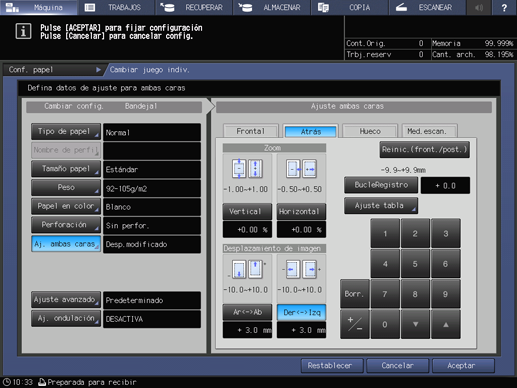Open the Papel en color setting
The width and height of the screenshot is (517, 388).
pos(66,206)
